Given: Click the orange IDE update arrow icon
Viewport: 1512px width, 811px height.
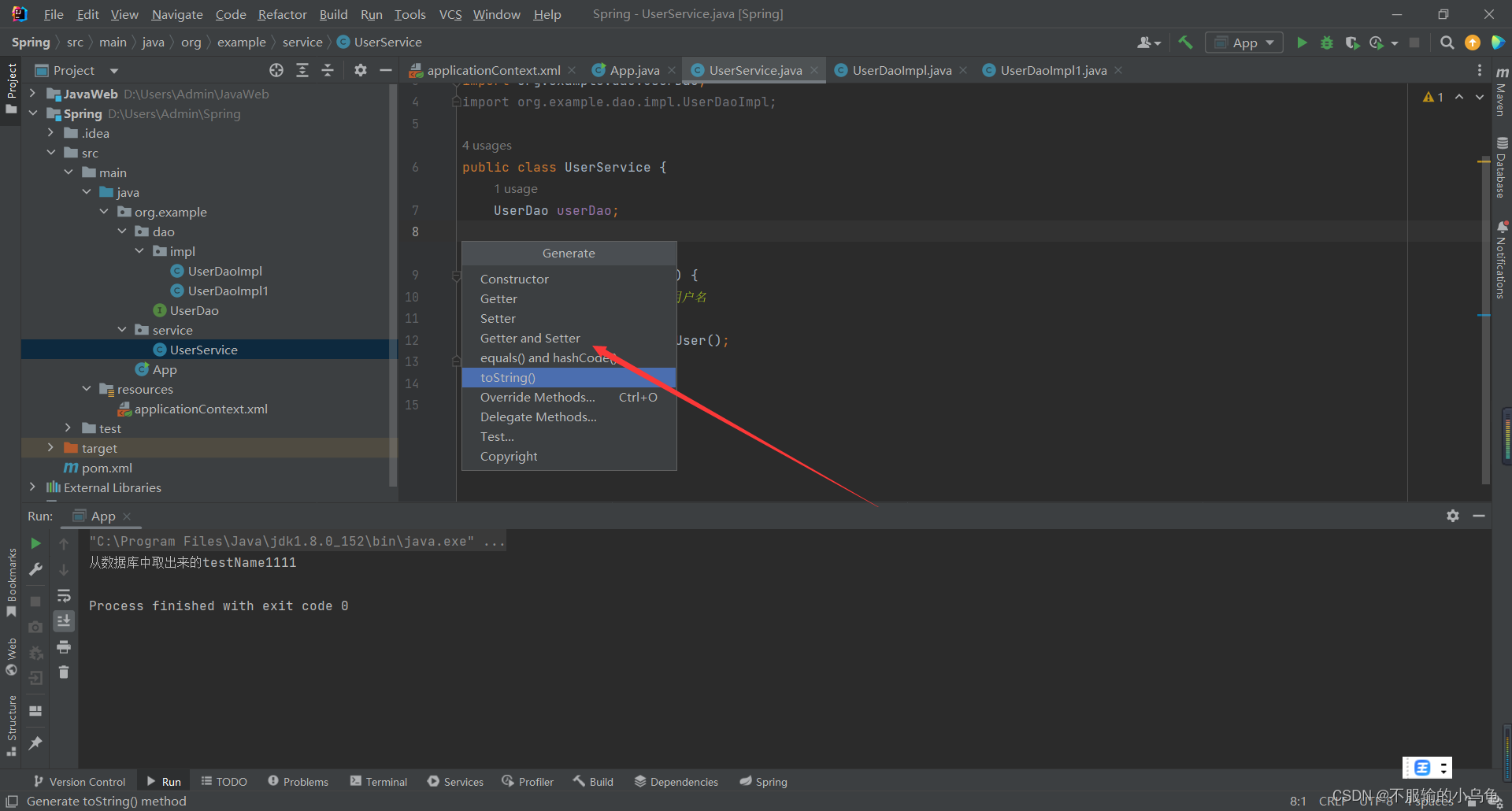Looking at the screenshot, I should 1472,43.
